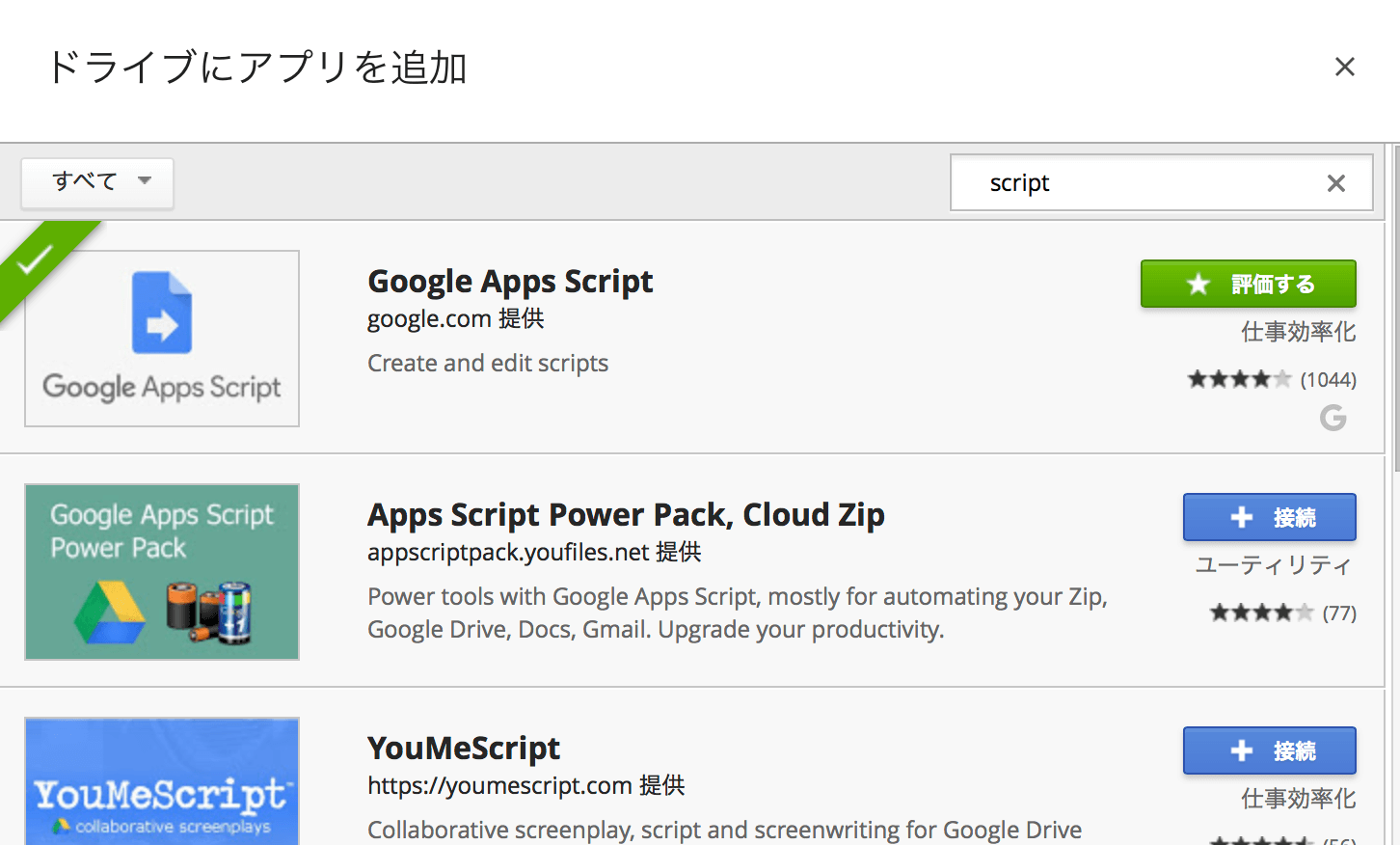Open the すべて category filter dropdown
This screenshot has height=845, width=1400.
pyautogui.click(x=96, y=182)
